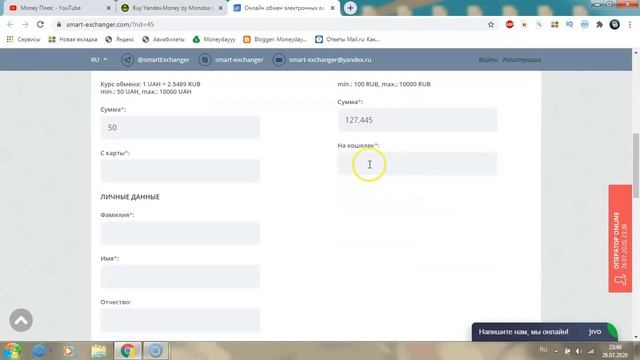Click the email icon next to smart-exchanger@yandex.ru
This screenshot has height=360, width=640.
tap(279, 60)
